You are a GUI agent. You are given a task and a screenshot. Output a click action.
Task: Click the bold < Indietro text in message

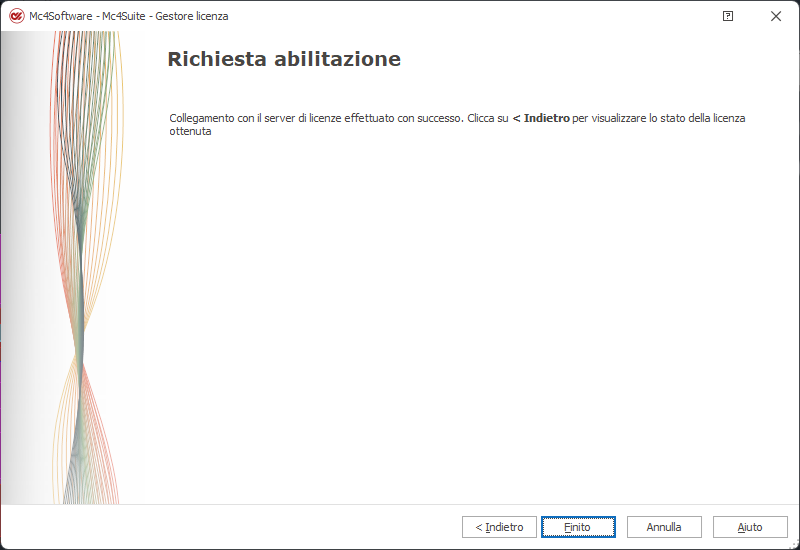pos(541,118)
